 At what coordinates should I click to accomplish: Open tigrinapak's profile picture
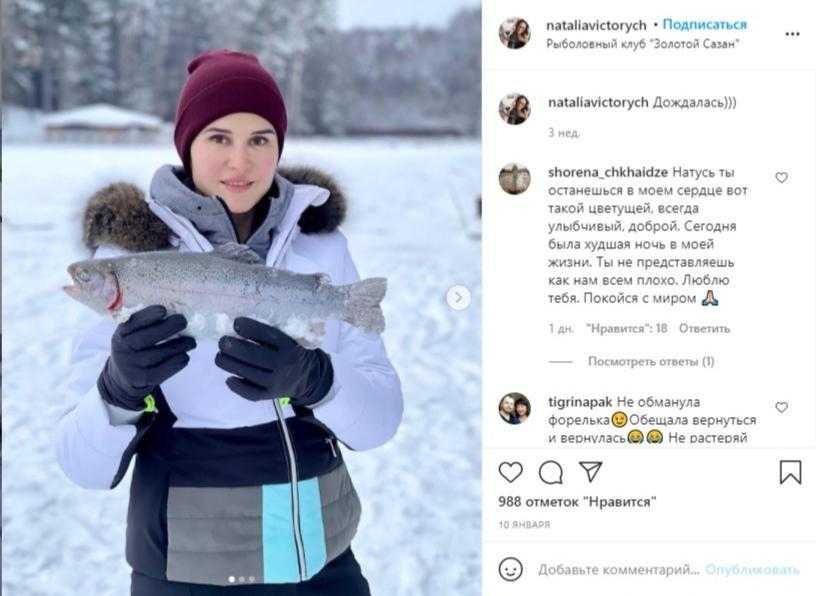pyautogui.click(x=514, y=408)
